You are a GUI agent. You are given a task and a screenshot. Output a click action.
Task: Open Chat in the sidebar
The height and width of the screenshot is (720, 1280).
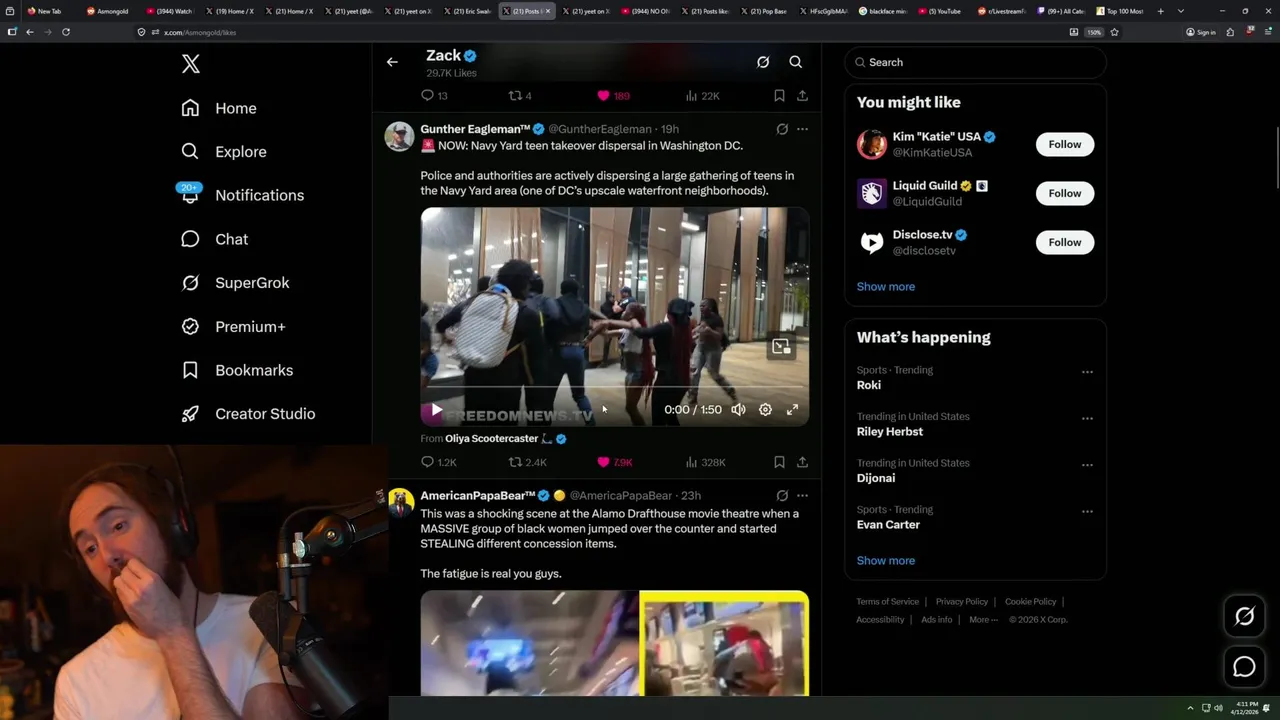214,239
